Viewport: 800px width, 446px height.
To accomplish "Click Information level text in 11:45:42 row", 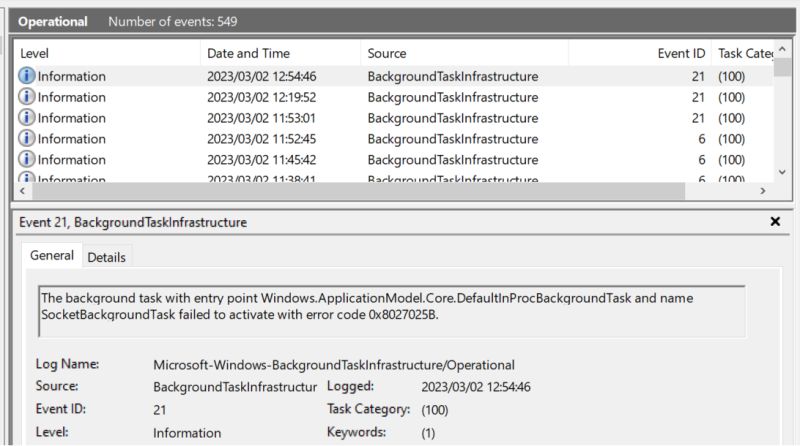I will pyautogui.click(x=71, y=160).
